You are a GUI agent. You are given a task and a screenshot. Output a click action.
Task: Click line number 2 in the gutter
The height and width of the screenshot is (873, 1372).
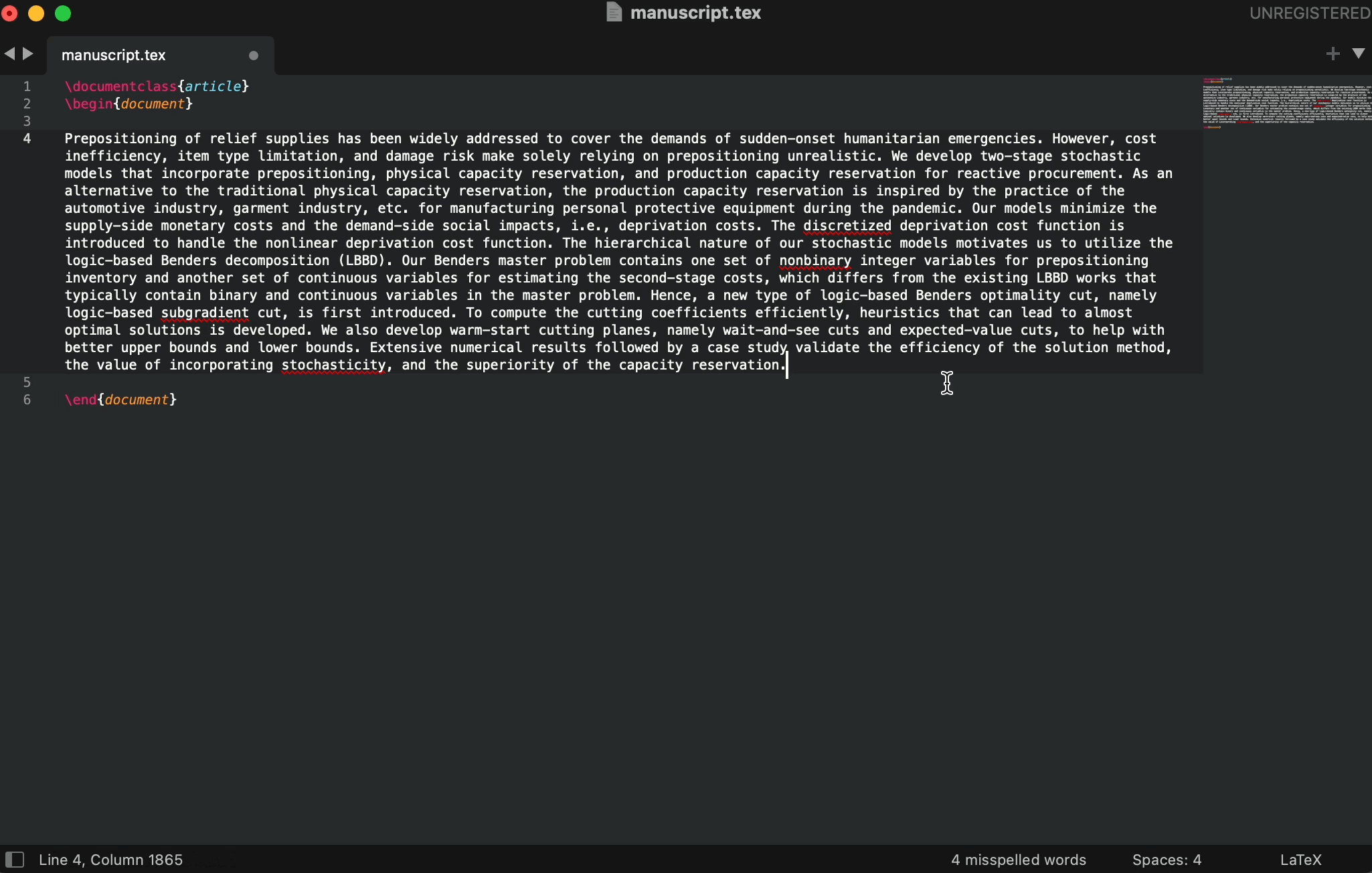coord(27,104)
